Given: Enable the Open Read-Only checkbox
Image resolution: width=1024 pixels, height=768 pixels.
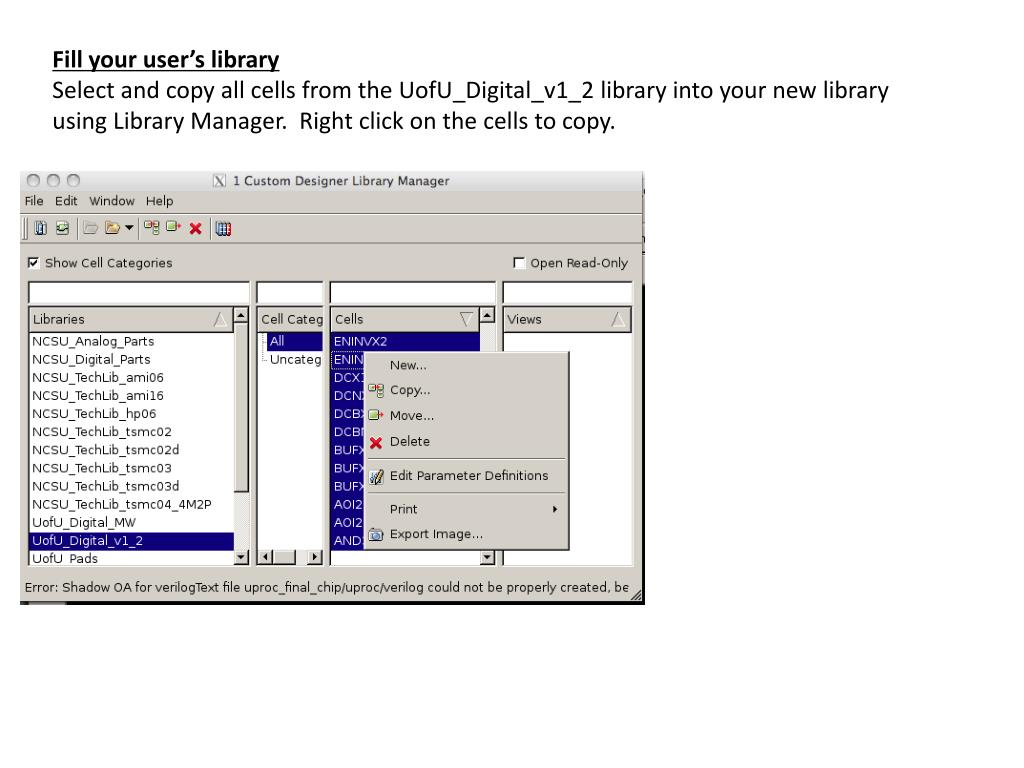Looking at the screenshot, I should (519, 263).
